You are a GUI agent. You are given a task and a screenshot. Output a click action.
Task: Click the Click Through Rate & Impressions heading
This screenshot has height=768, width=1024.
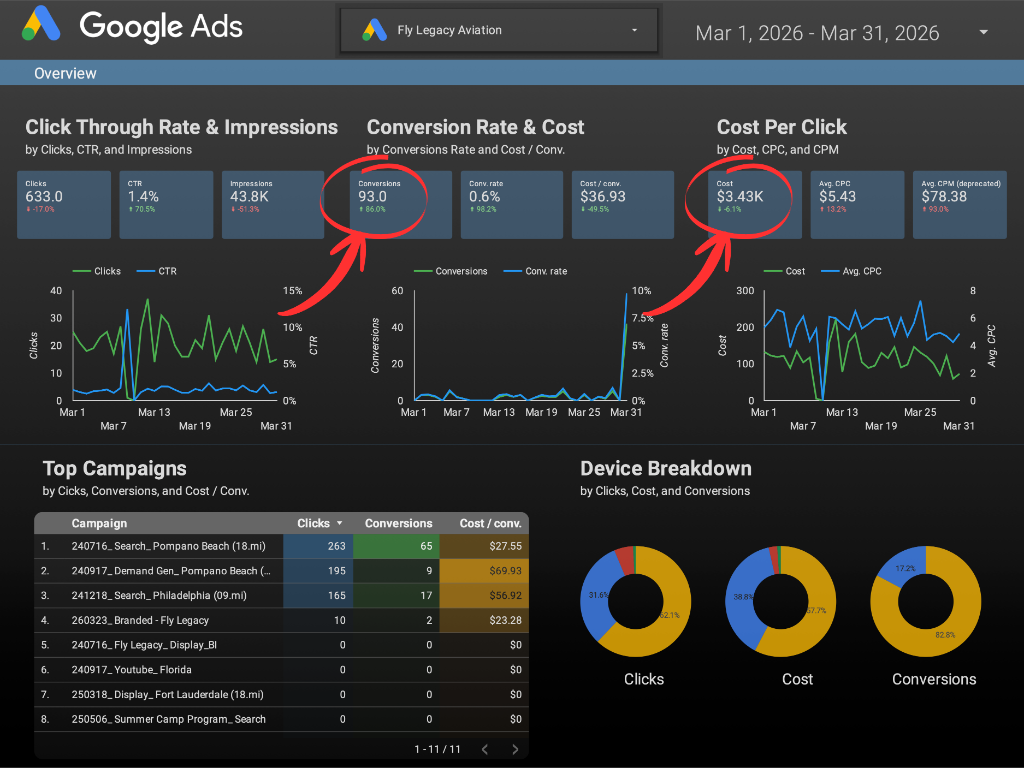point(182,127)
